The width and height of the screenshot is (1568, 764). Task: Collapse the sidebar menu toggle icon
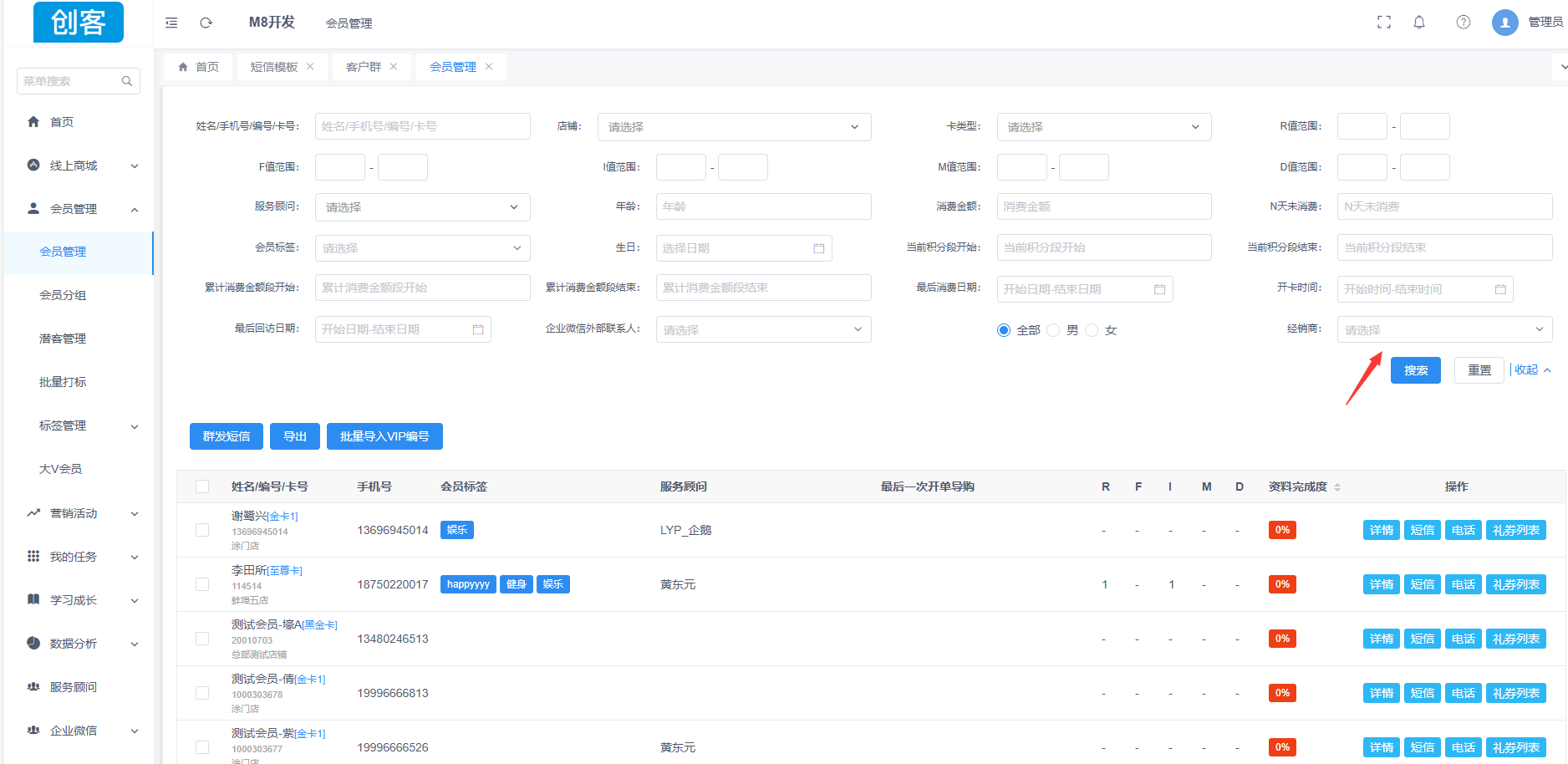coord(171,23)
